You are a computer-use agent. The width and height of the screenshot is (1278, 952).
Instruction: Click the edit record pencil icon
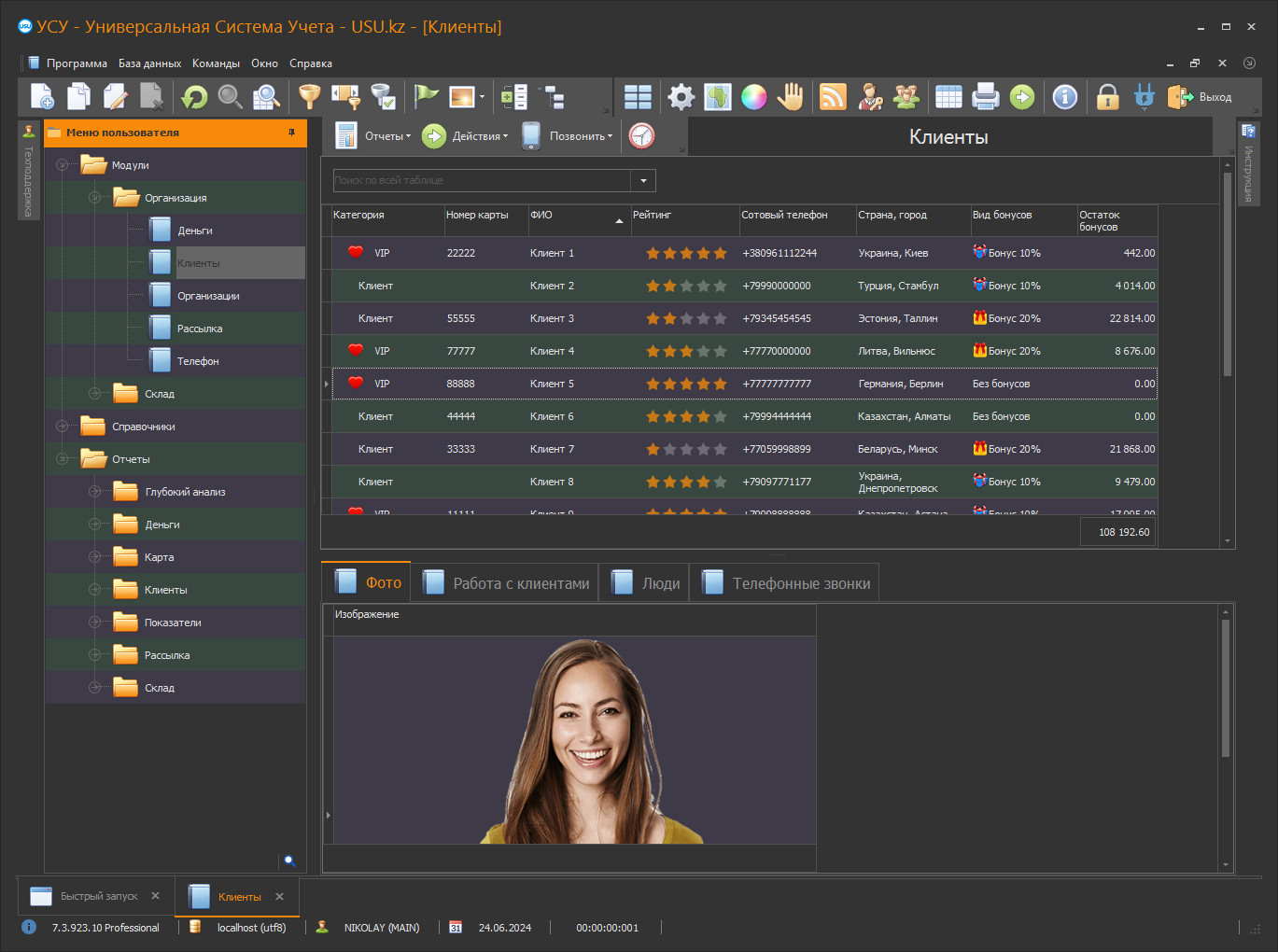[116, 97]
